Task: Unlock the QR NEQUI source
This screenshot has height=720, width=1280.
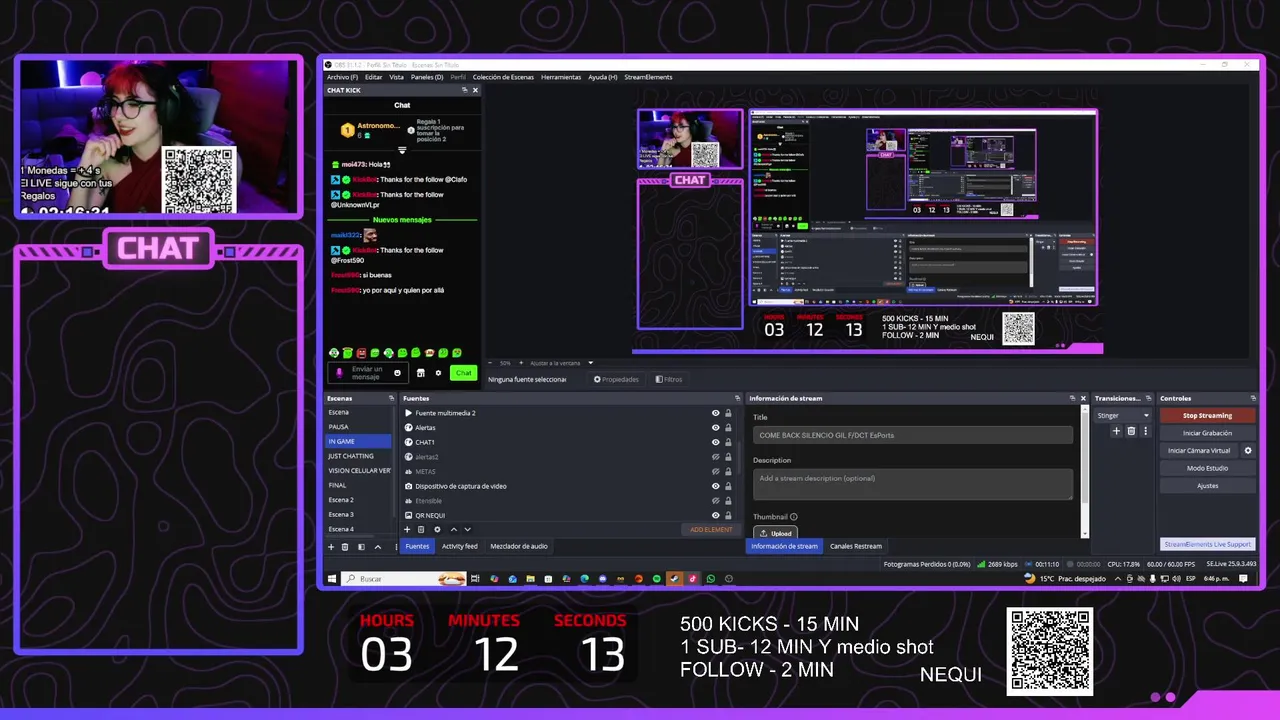Action: (728, 515)
